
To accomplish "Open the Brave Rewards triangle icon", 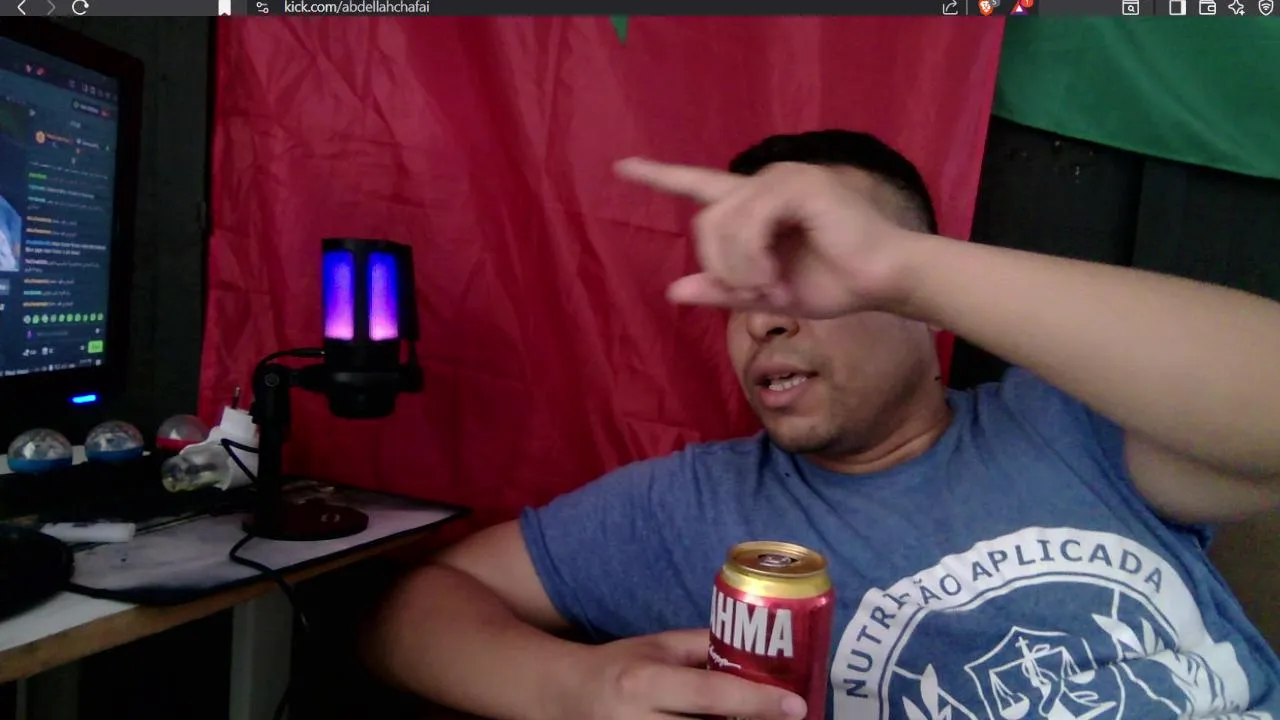I will (x=1020, y=7).
